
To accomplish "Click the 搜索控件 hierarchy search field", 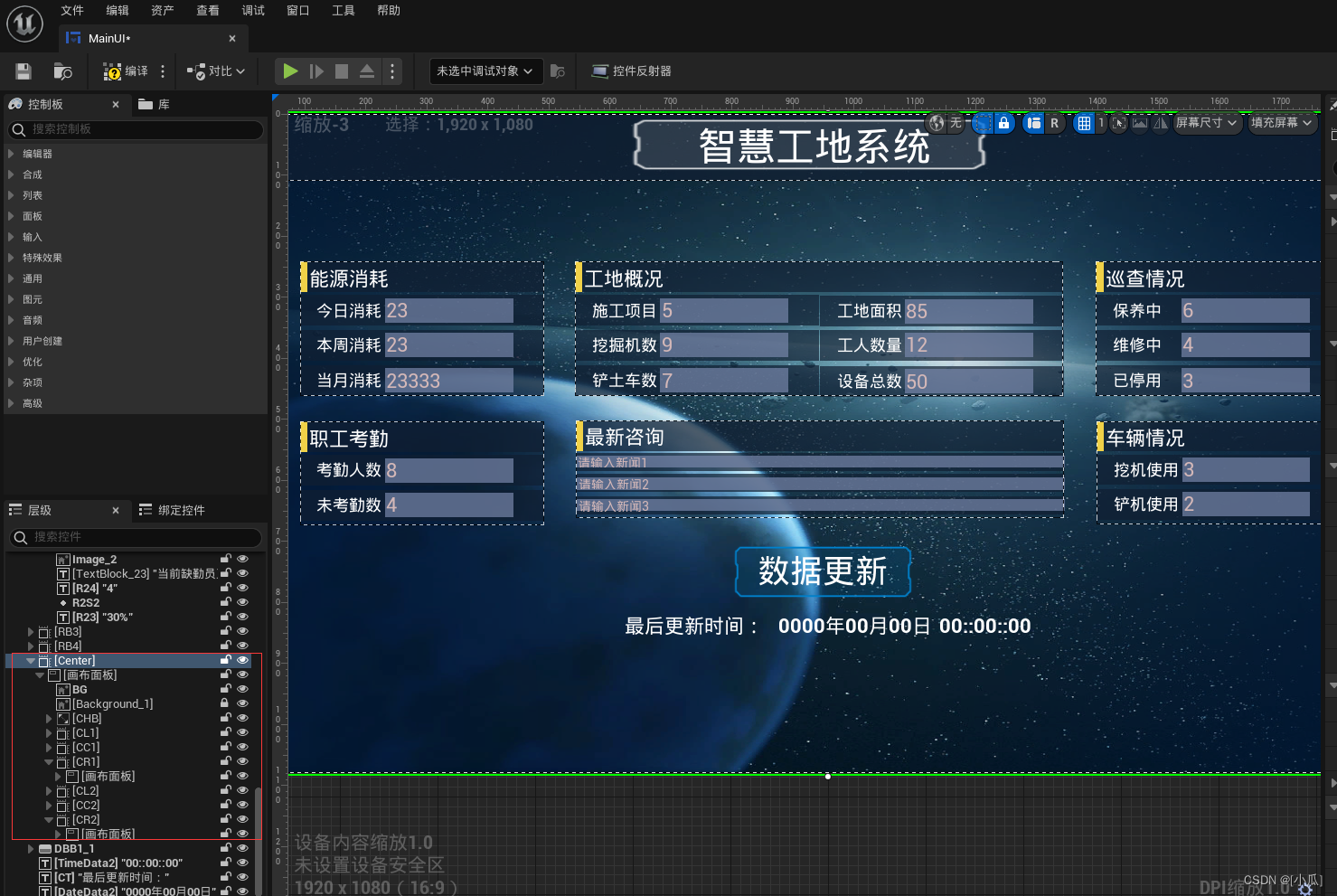I will pyautogui.click(x=136, y=537).
